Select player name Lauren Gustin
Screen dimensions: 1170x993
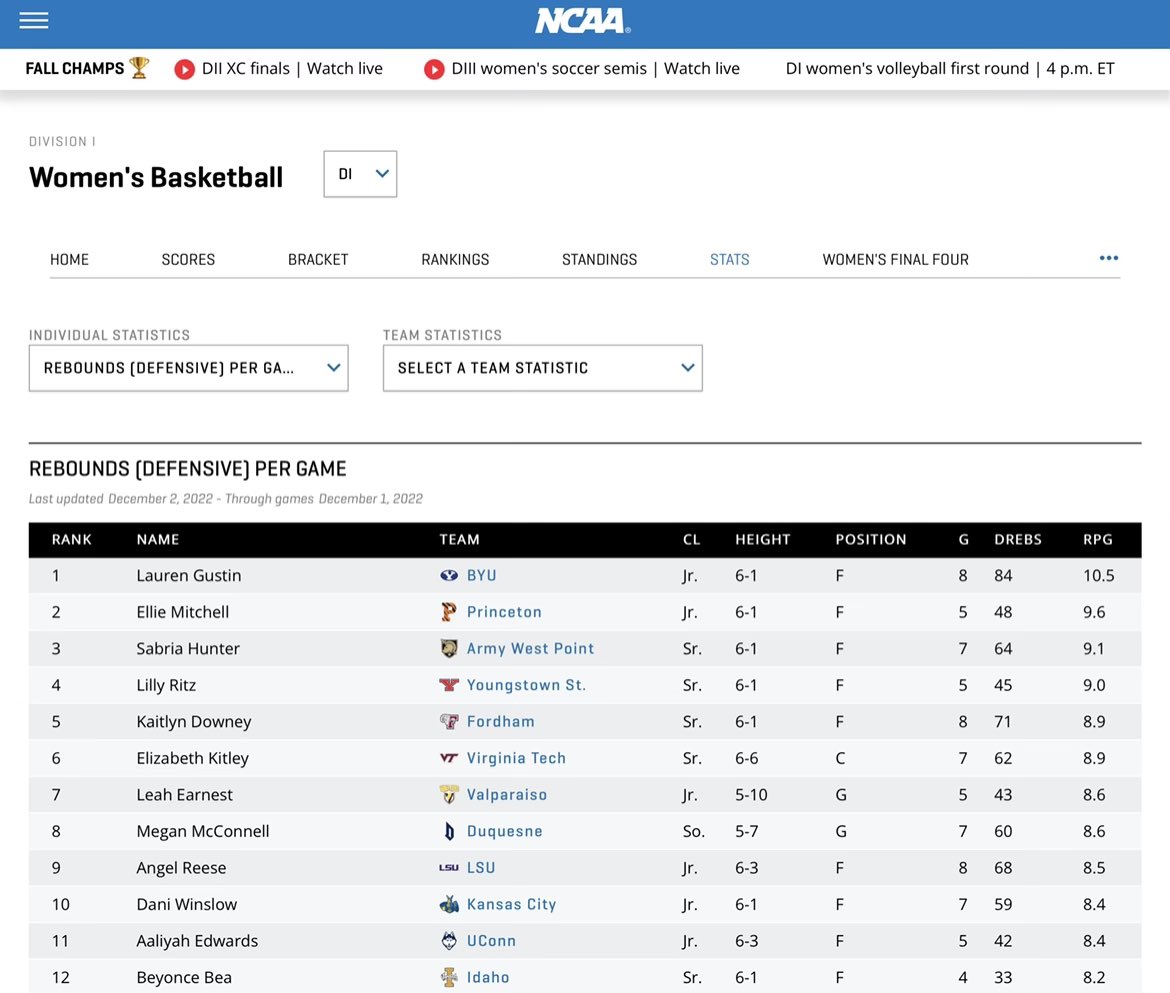(x=188, y=575)
